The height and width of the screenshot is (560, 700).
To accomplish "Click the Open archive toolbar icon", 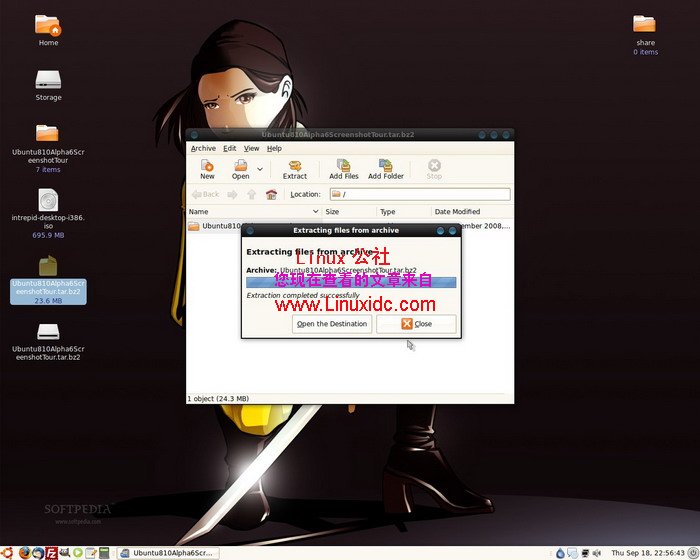I will pyautogui.click(x=241, y=170).
